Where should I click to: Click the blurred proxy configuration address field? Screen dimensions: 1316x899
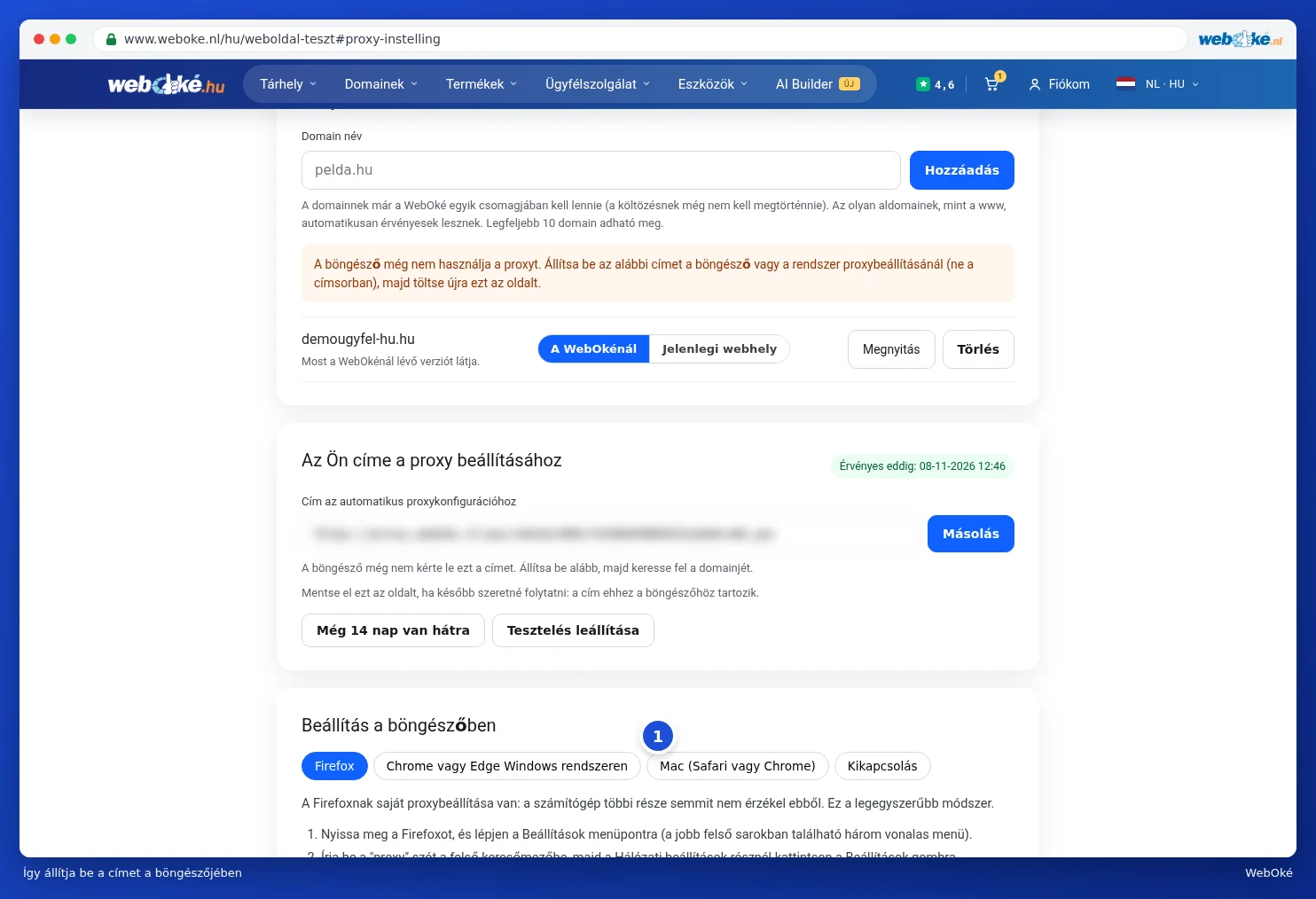pyautogui.click(x=610, y=534)
